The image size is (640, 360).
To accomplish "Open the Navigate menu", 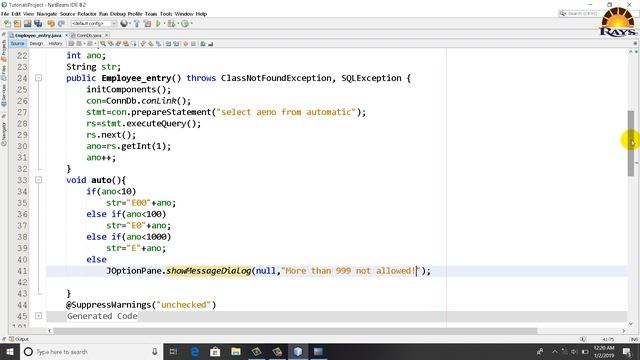I will click(x=47, y=14).
